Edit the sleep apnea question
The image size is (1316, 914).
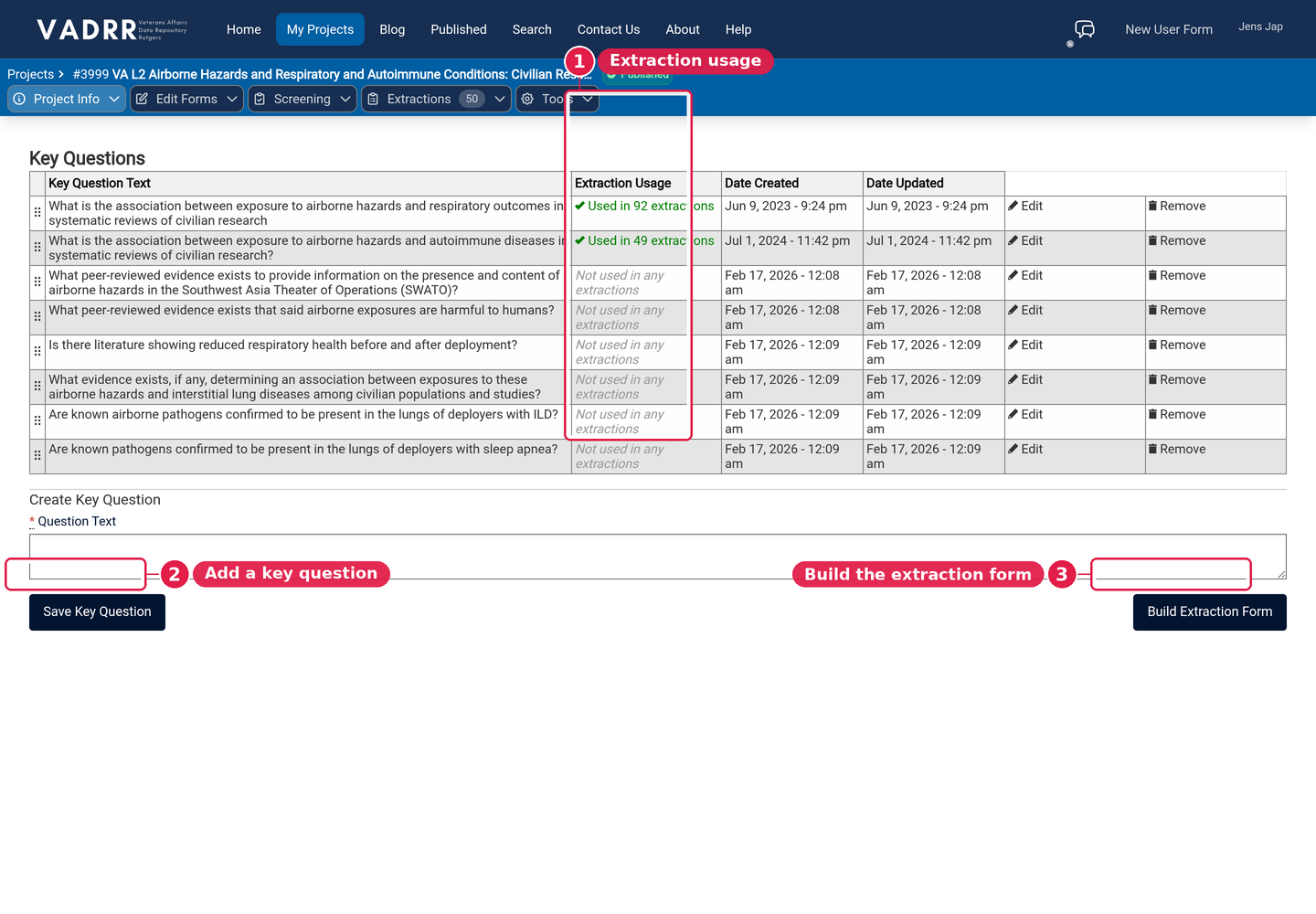1025,449
